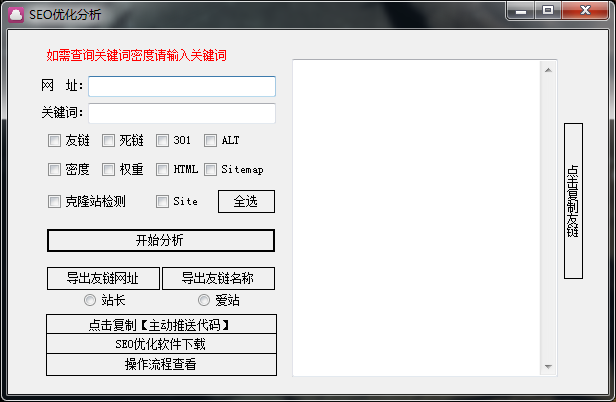The width and height of the screenshot is (616, 402).
Task: Select the 站长 radio button
Action: tap(90, 300)
